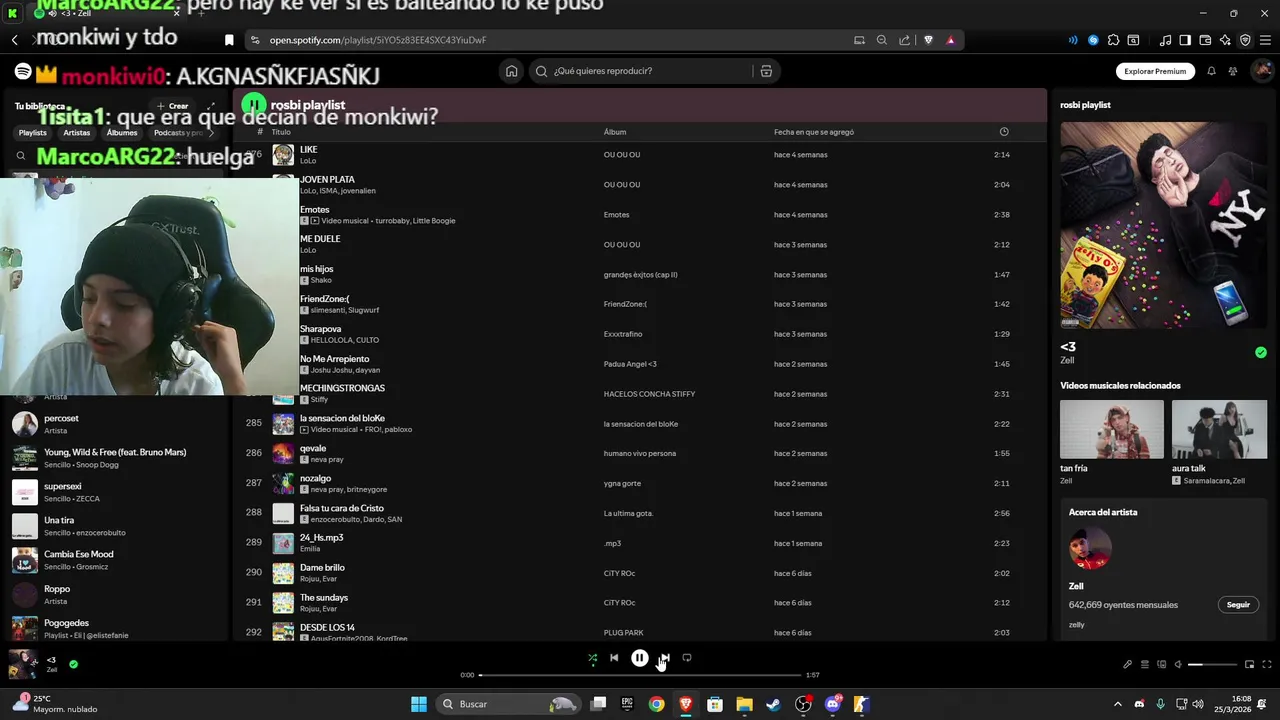Viewport: 1280px width, 720px height.
Task: Click the Seguir button for Zell
Action: coord(1238,605)
